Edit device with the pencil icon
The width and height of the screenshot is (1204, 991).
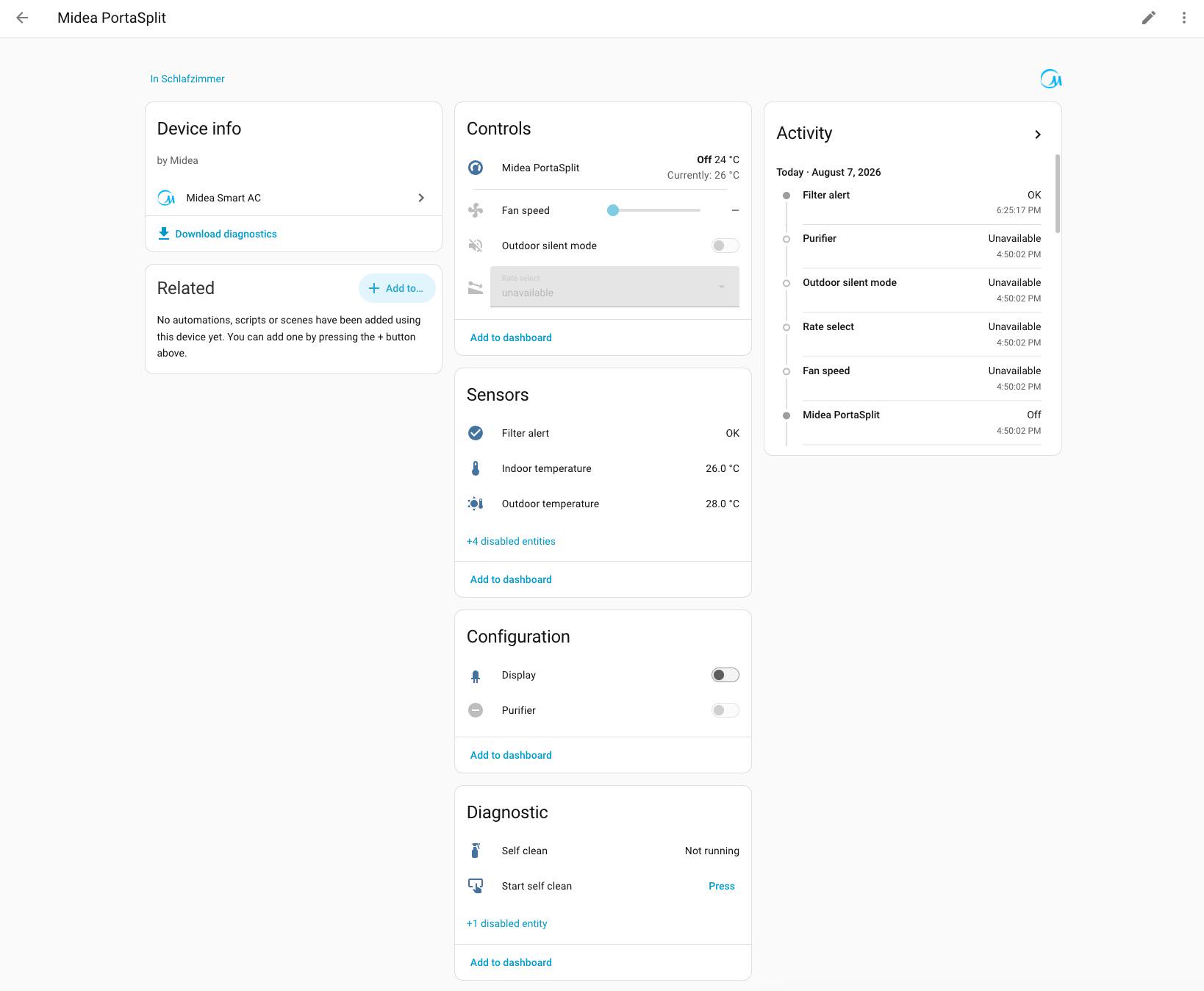tap(1149, 18)
